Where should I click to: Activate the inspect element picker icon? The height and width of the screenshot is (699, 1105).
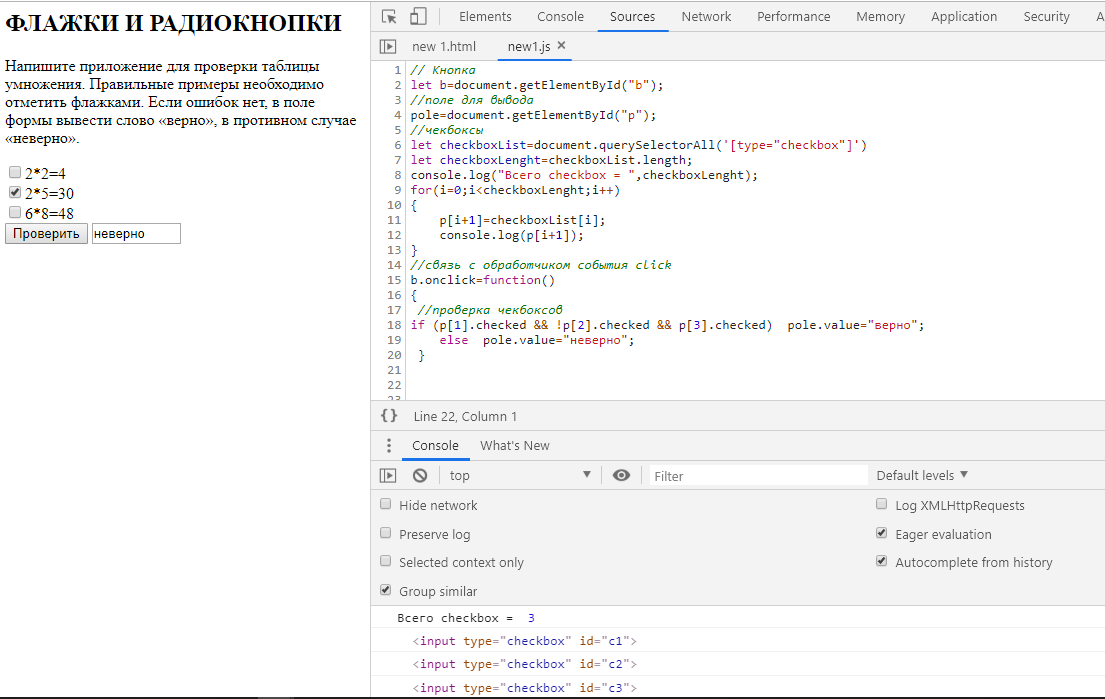pyautogui.click(x=389, y=16)
